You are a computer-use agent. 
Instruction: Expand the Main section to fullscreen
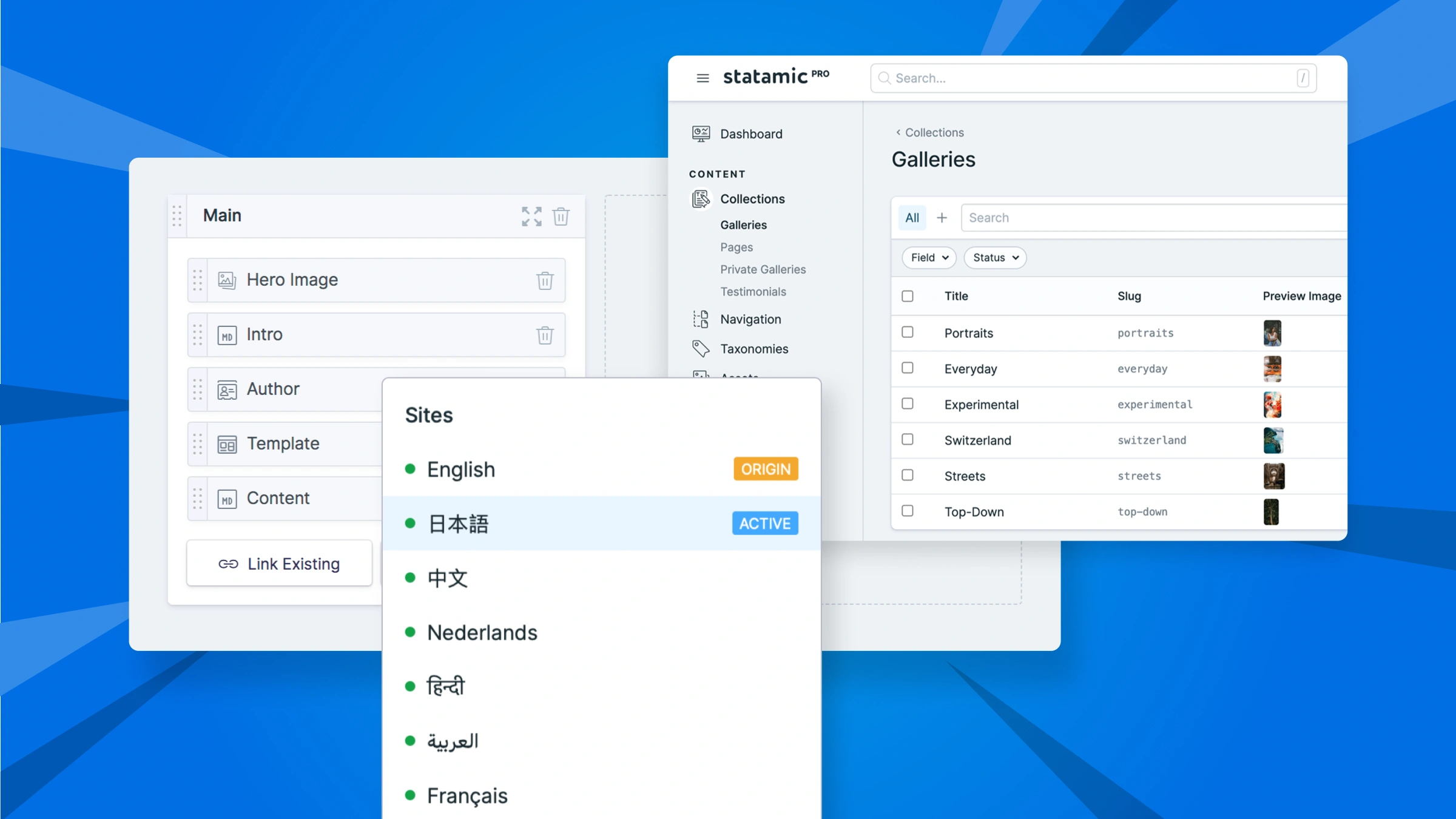coord(531,216)
